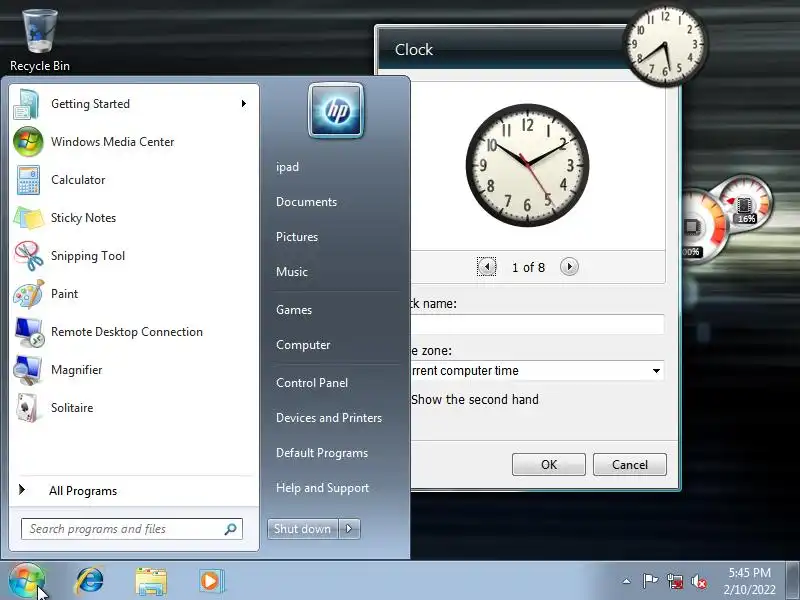Open the Calculator icon
800x600 pixels.
(x=28, y=180)
